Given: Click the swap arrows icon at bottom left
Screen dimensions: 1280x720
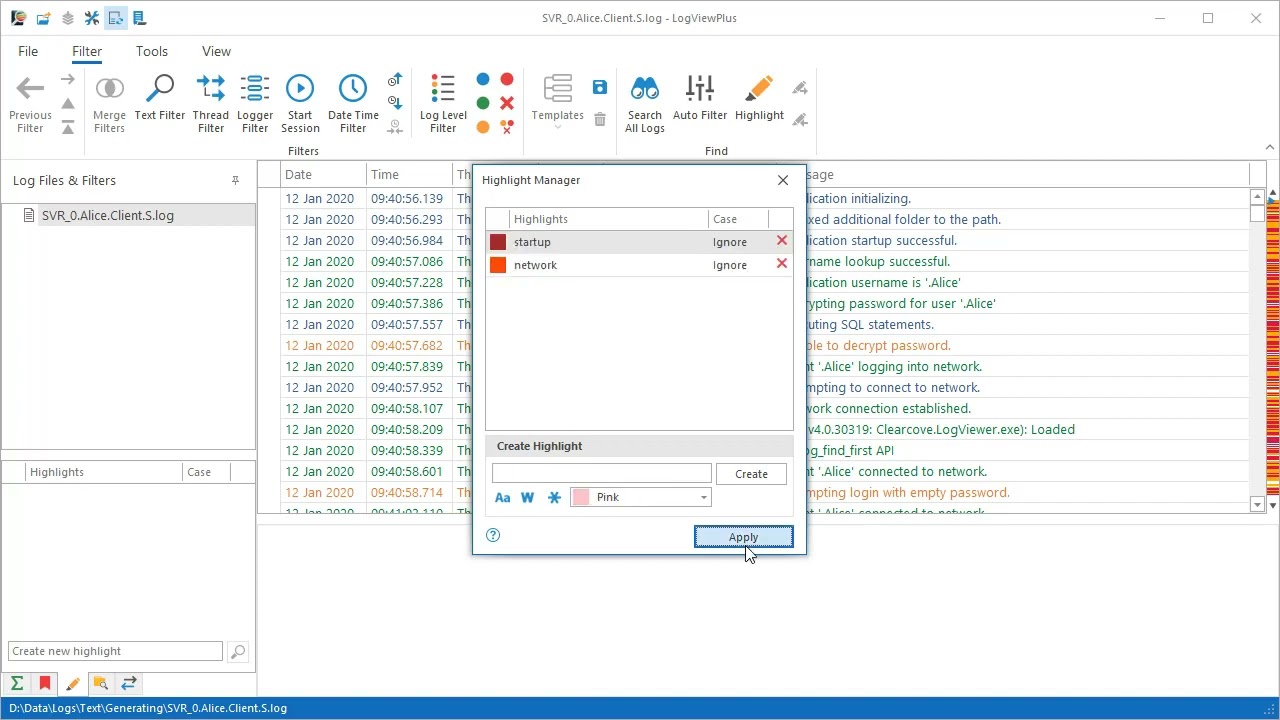Looking at the screenshot, I should tap(129, 684).
